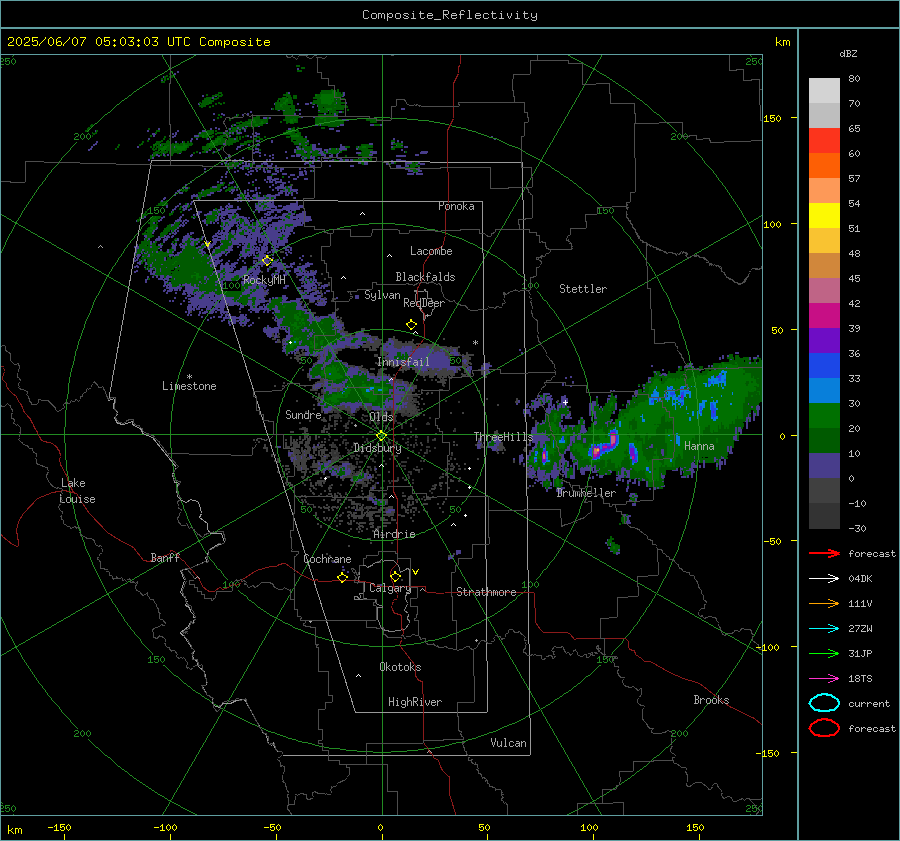Viewport: 900px width, 841px height.
Task: Click the yellow diamond radar-center marker at Didsbury
Action: tap(381, 436)
